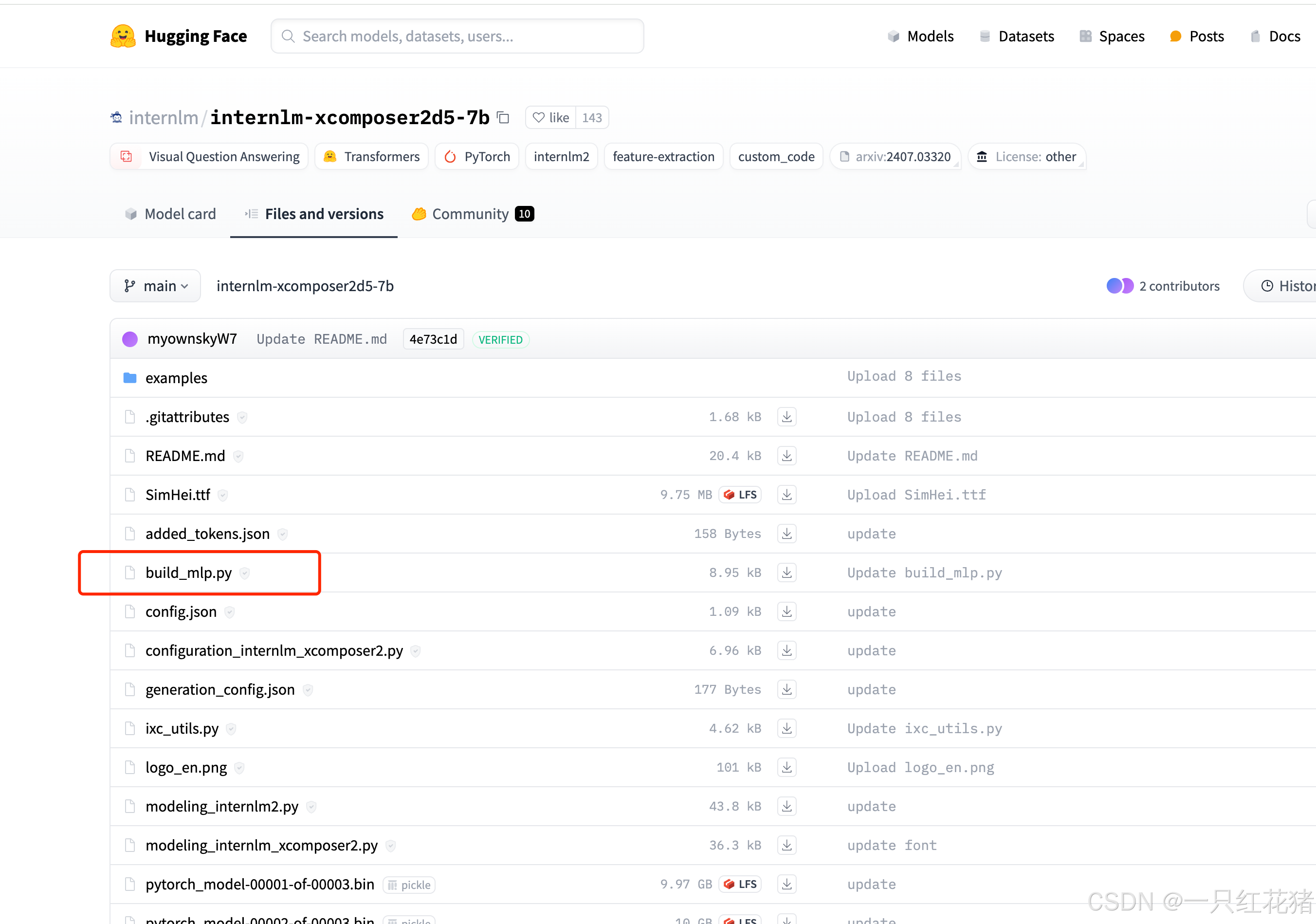Click the PyTorch tag icon
The image size is (1316, 924).
(452, 156)
